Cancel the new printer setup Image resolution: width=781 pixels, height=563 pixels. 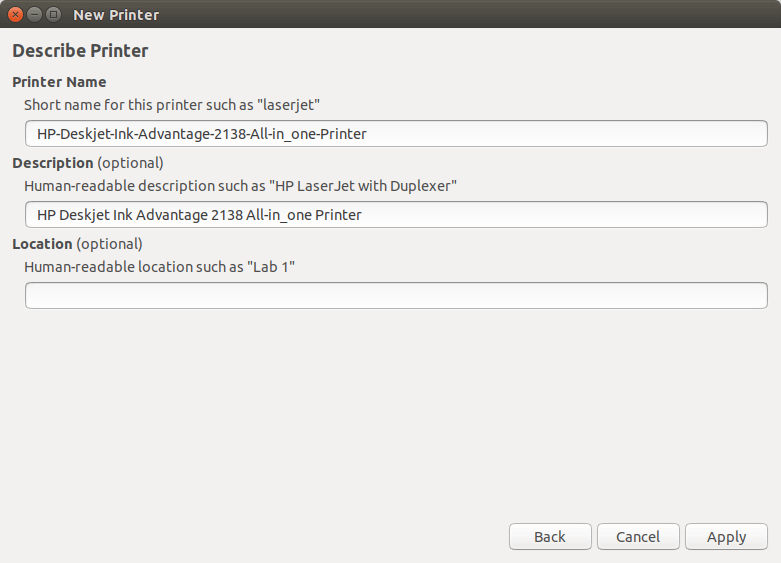638,537
